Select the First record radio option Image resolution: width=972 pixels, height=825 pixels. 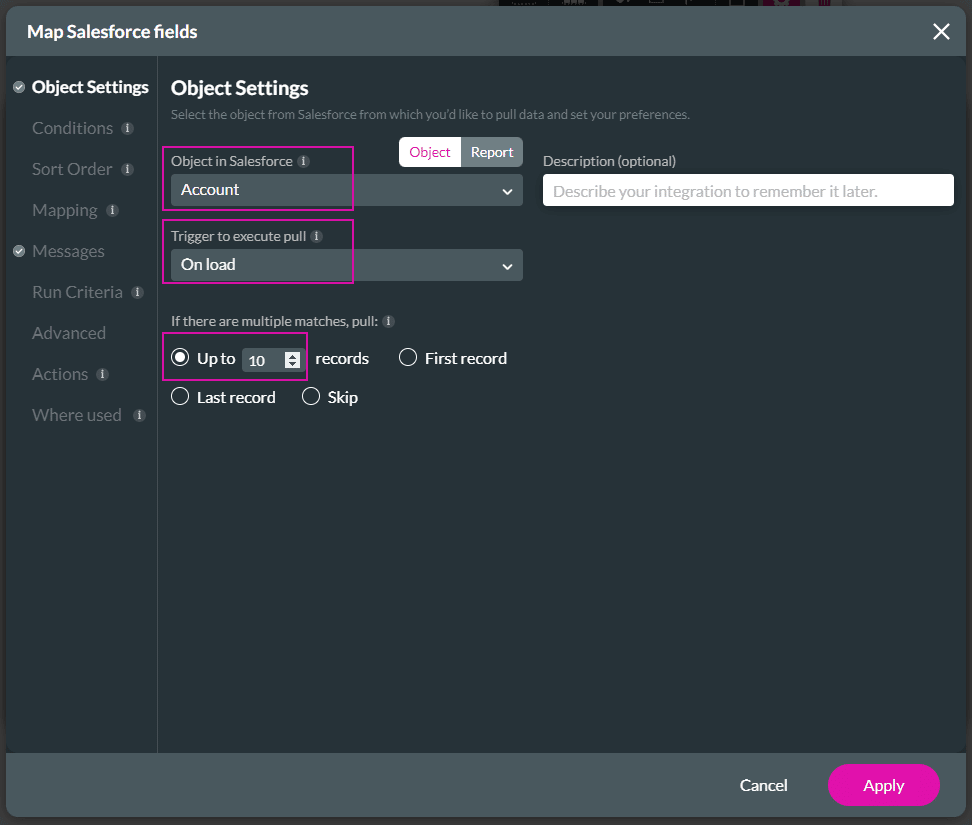(408, 358)
